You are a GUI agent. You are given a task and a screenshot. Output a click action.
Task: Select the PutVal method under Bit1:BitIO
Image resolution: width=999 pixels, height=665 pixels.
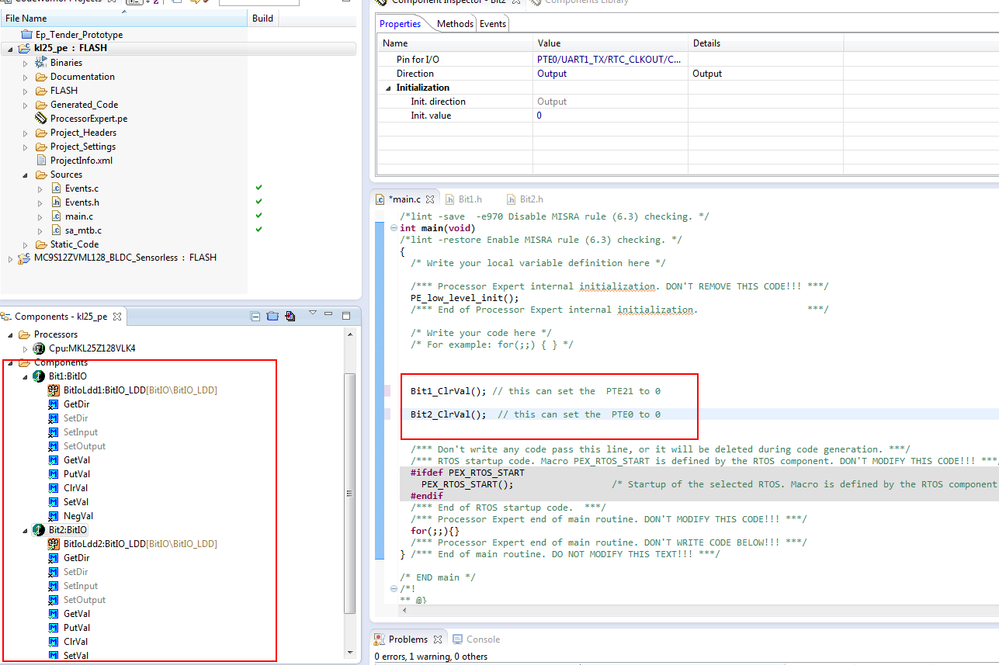(76, 475)
